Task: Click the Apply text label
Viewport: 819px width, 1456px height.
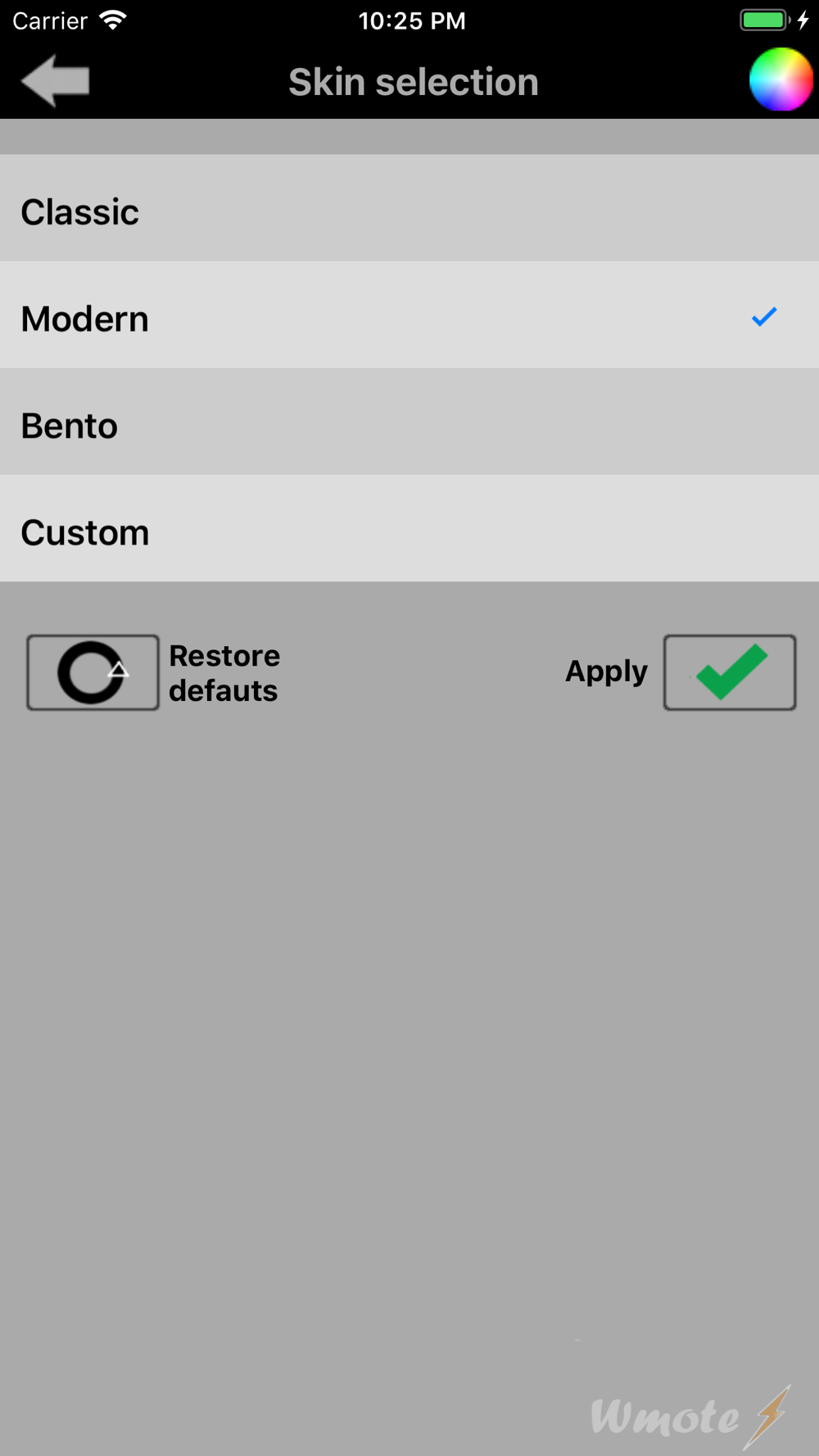Action: pos(606,671)
